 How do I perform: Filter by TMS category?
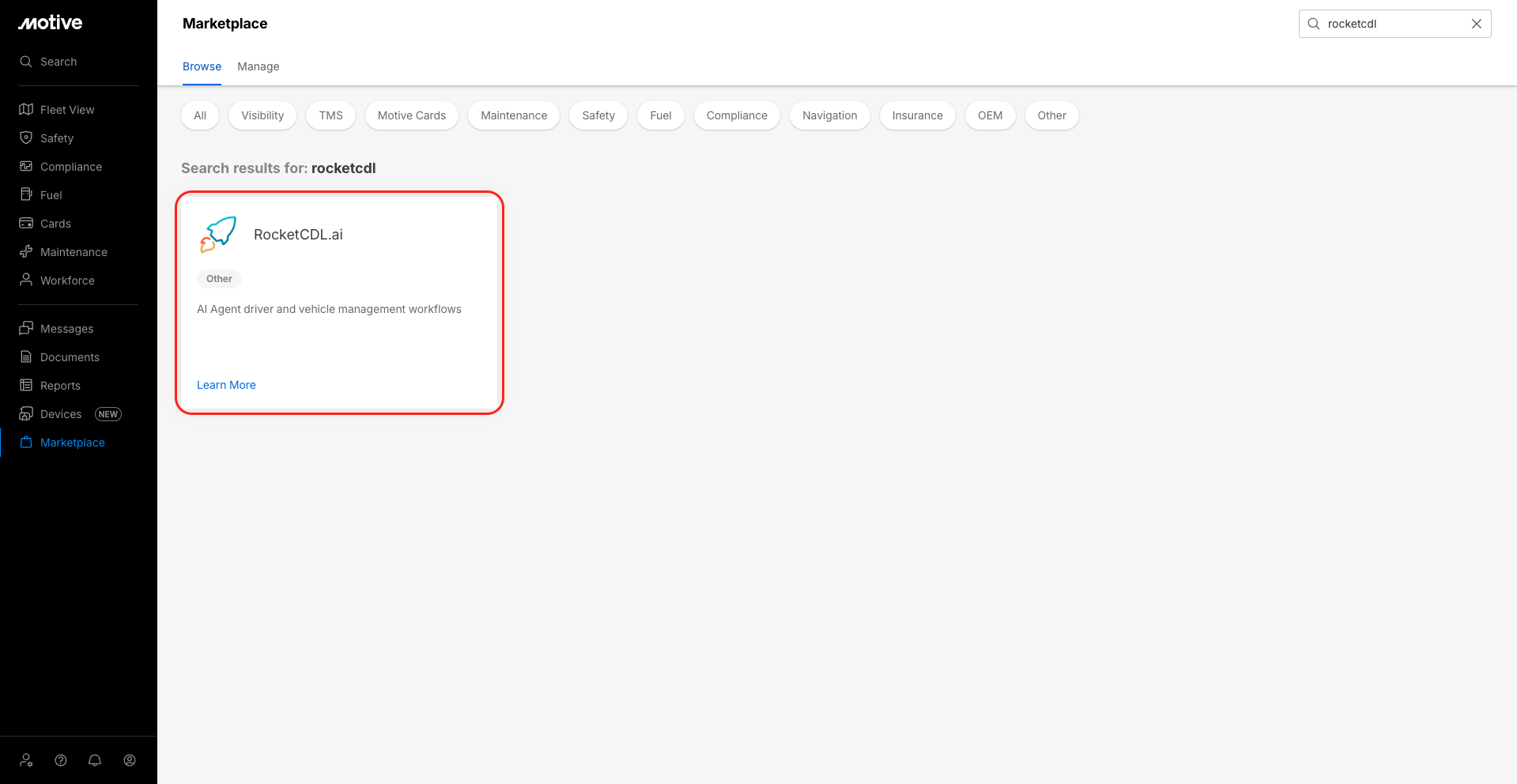[331, 115]
